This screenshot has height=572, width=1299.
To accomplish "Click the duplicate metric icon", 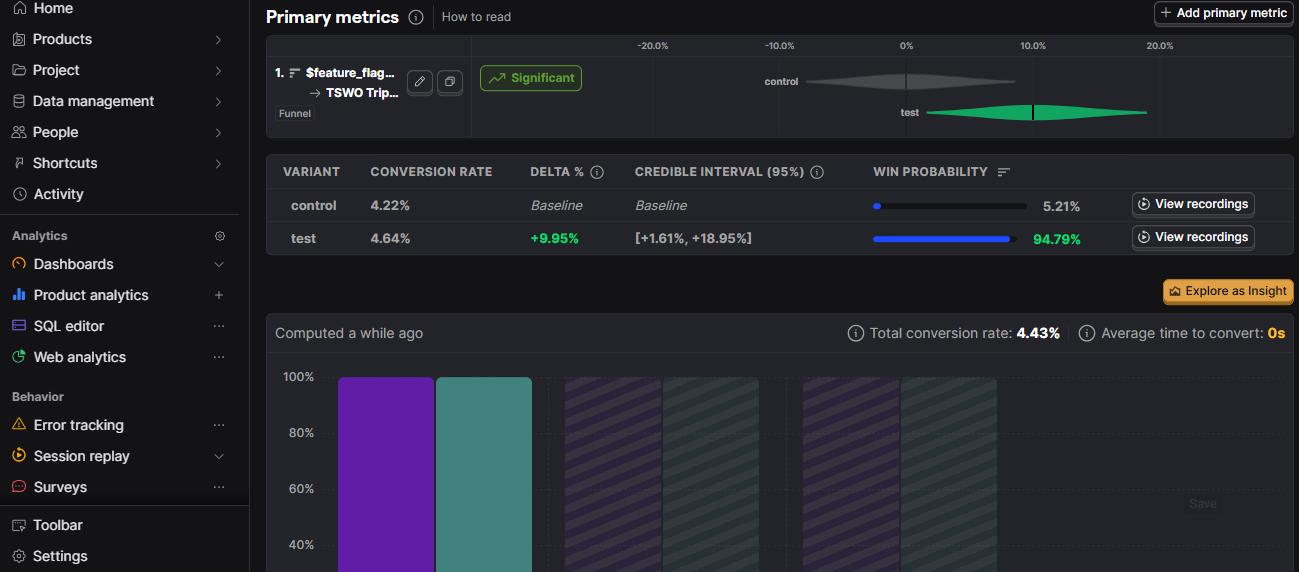I will point(450,82).
